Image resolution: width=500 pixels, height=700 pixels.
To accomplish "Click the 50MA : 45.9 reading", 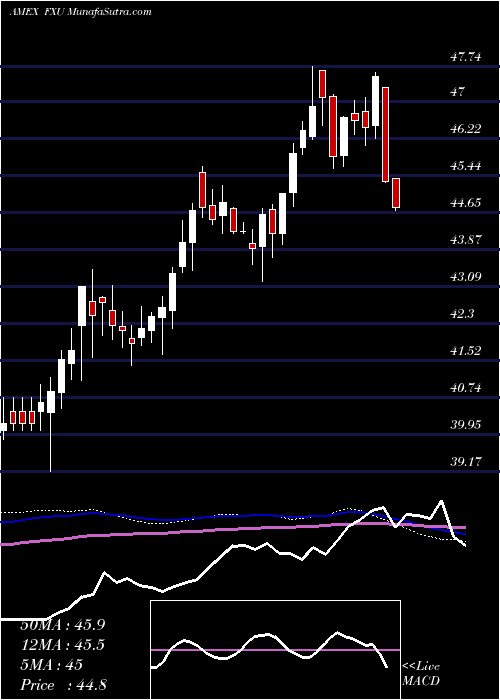I will click(63, 625).
